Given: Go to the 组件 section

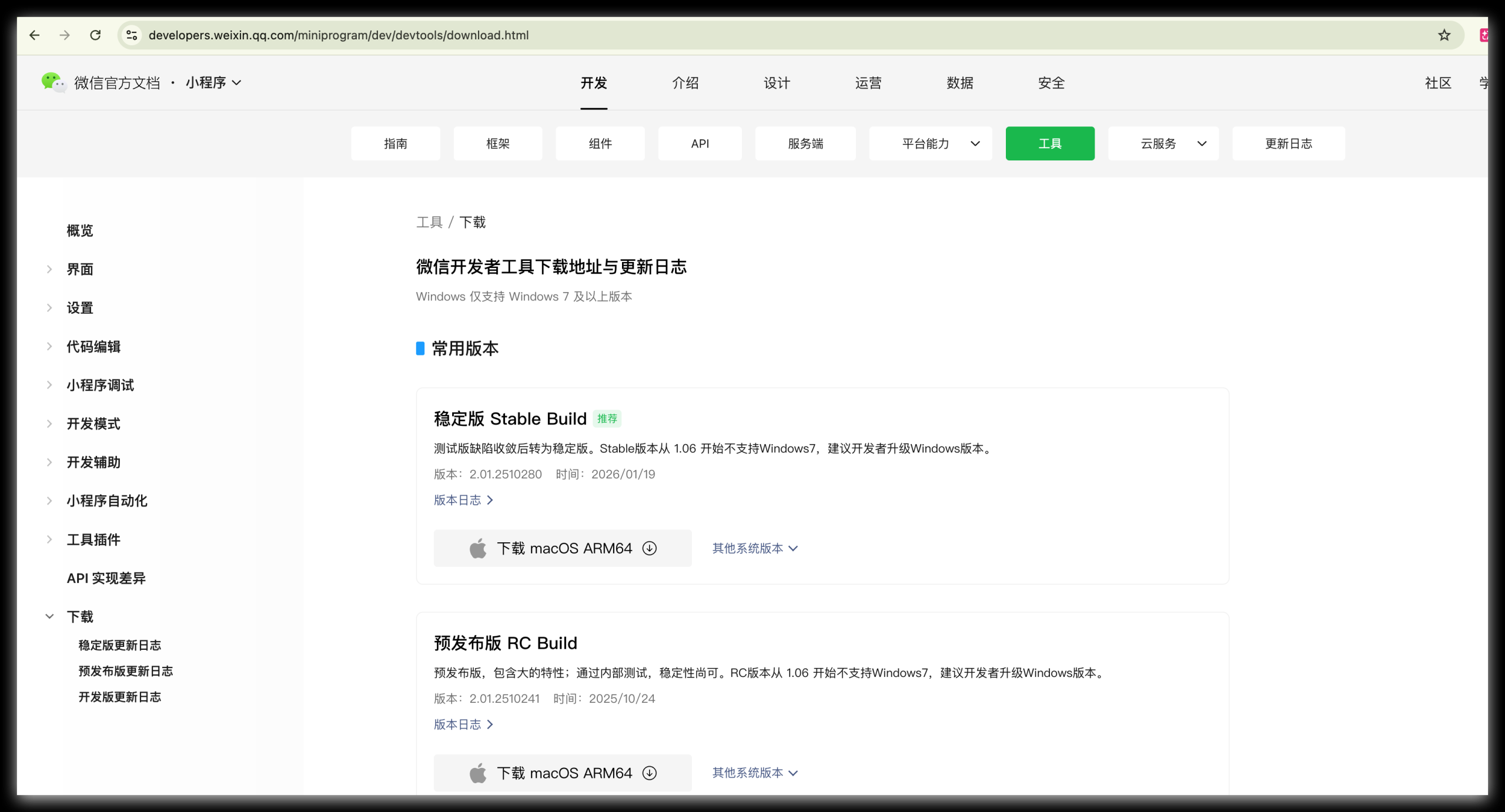Looking at the screenshot, I should click(600, 143).
